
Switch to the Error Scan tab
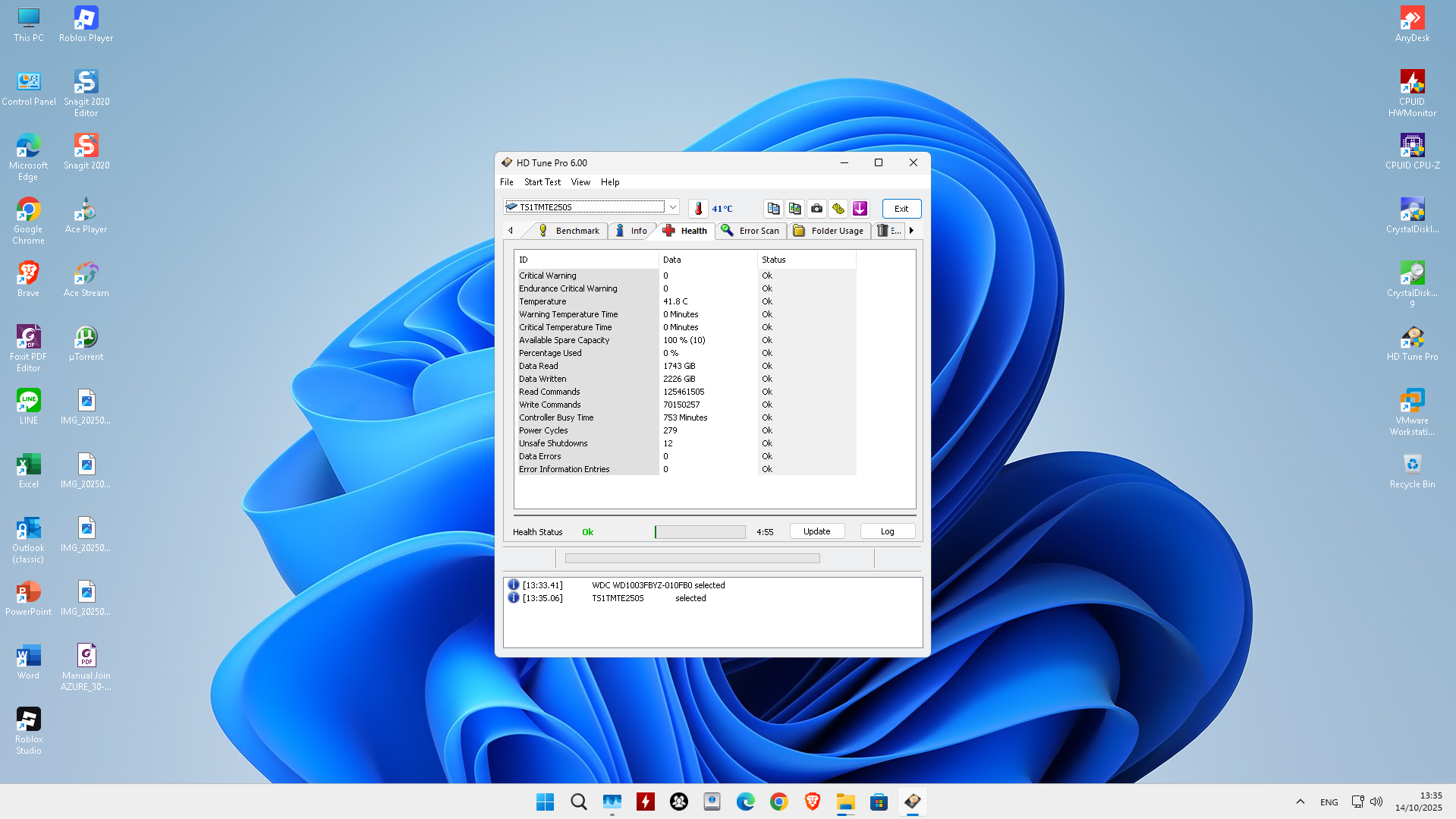[750, 231]
